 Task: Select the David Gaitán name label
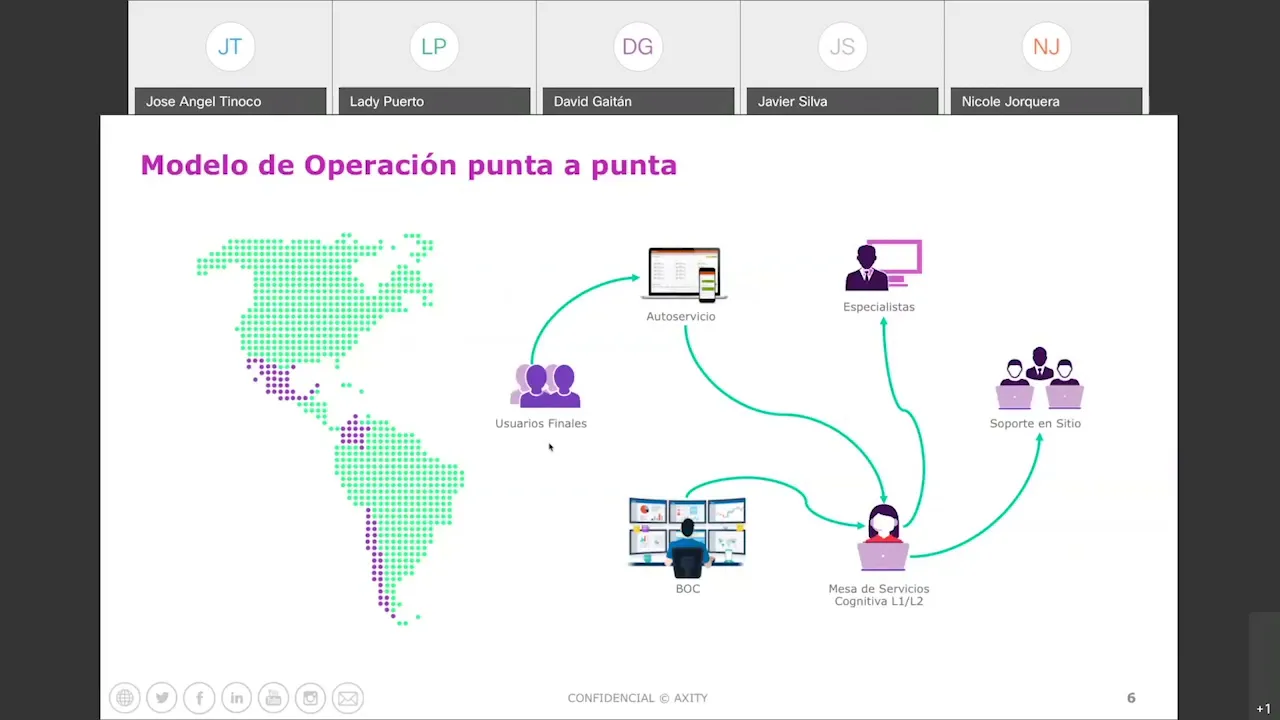[638, 101]
